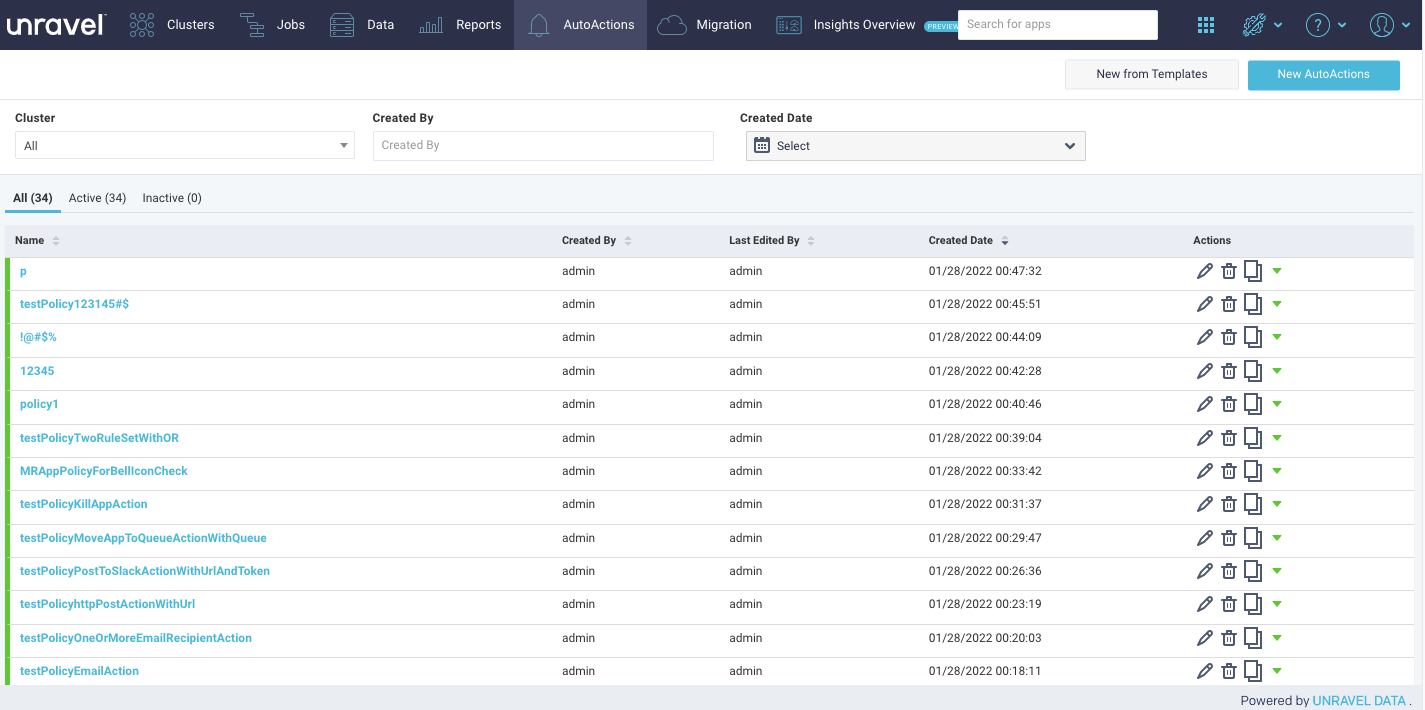This screenshot has height=710, width=1425.
Task: Delete the testPolicy123145#$ policy
Action: [1229, 304]
